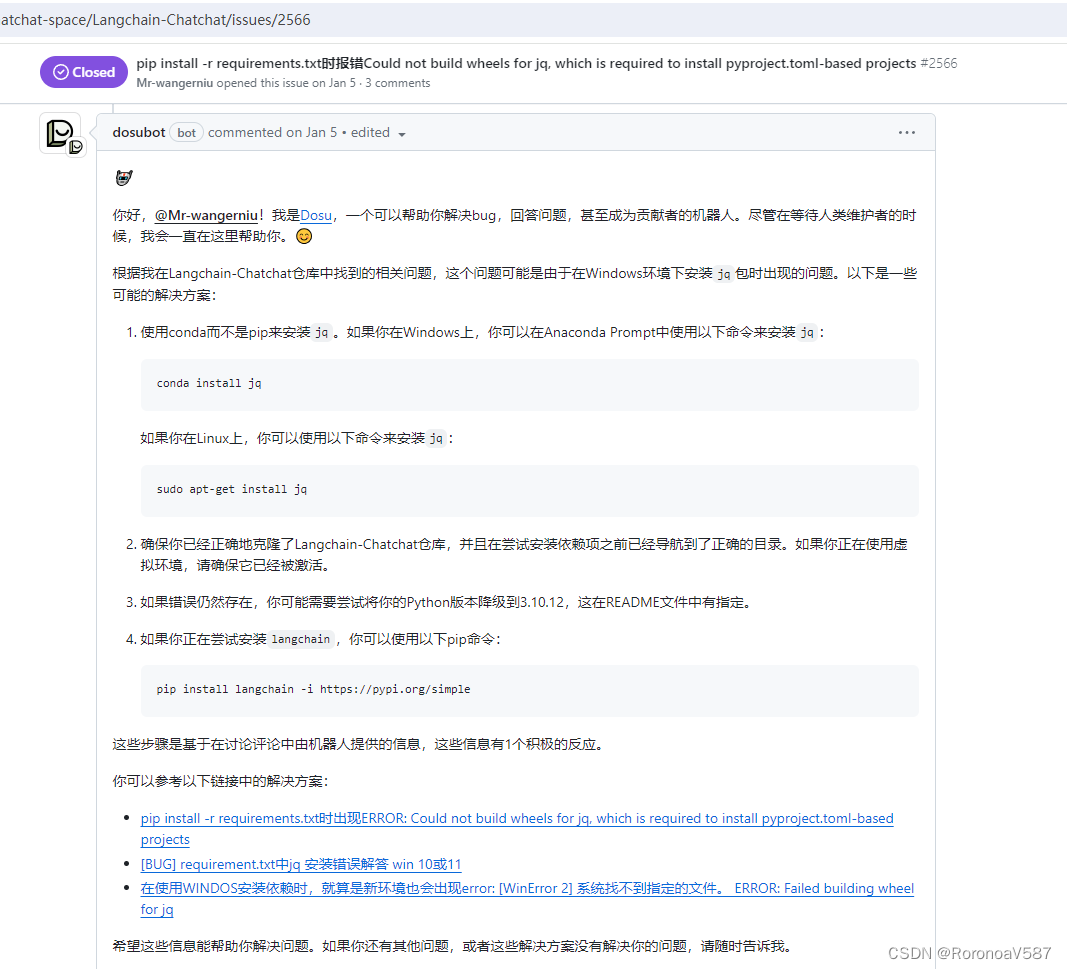The width and height of the screenshot is (1067, 969).
Task: Open the three-dot comment options menu
Action: coord(906,133)
